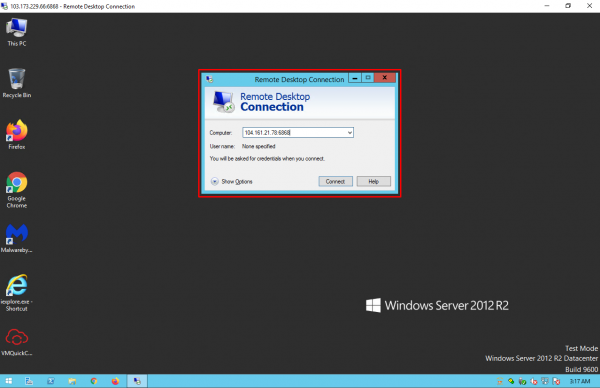600x388 pixels.
Task: Minimize the inner Remote Desktop Connection dialog
Action: [x=355, y=78]
